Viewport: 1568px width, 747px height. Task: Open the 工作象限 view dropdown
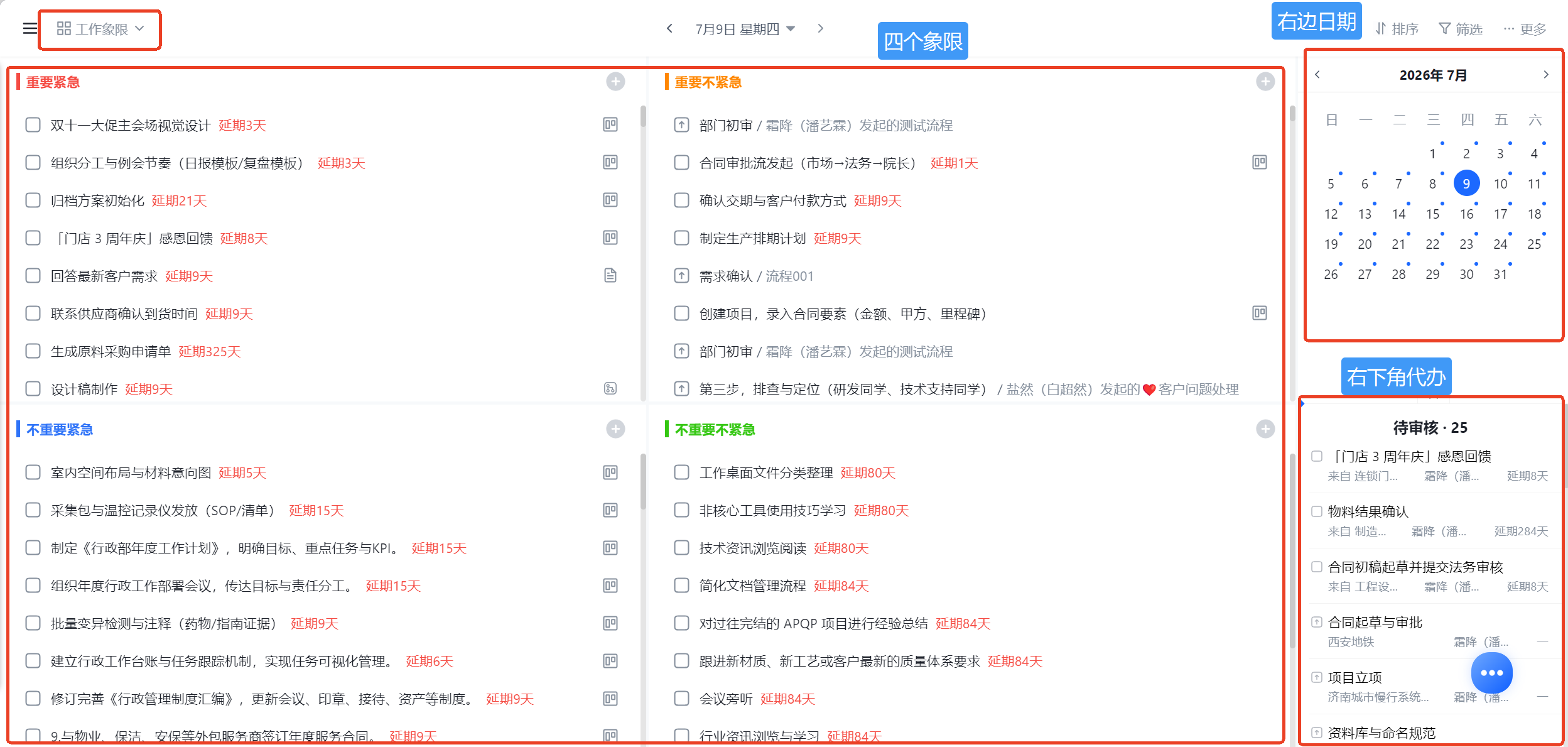coord(100,29)
